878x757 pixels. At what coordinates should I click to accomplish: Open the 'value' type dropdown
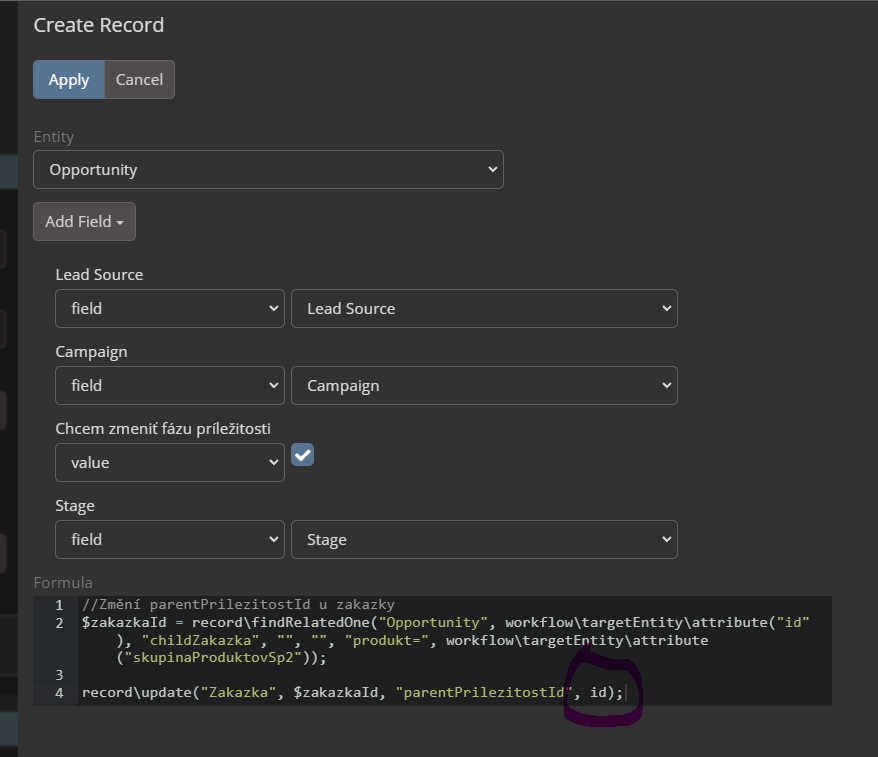tap(169, 463)
